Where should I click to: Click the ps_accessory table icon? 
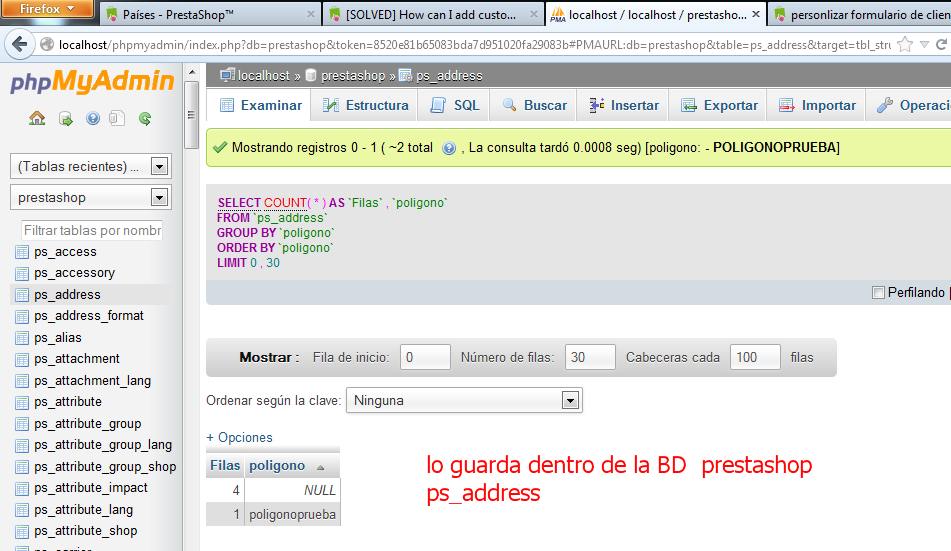coord(22,273)
